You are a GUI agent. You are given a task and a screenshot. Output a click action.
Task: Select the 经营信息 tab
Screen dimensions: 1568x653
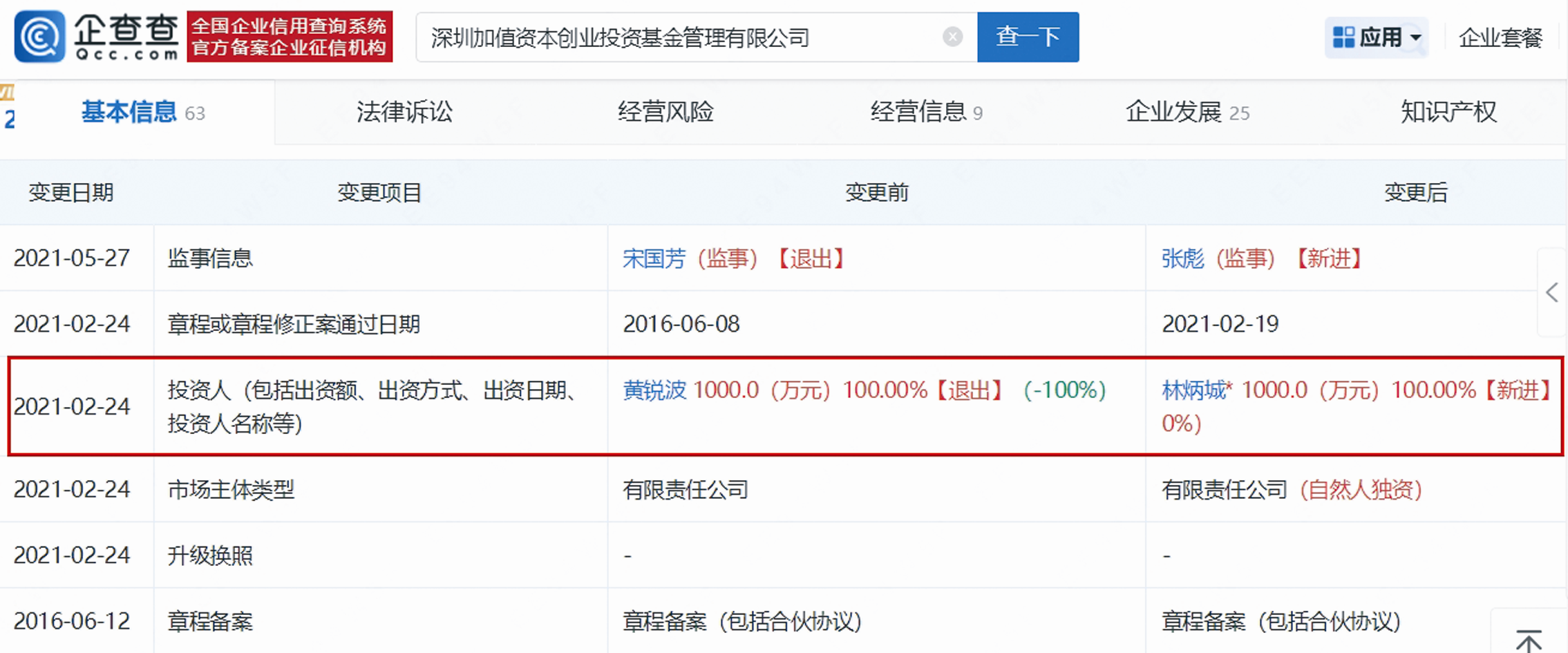point(918,112)
